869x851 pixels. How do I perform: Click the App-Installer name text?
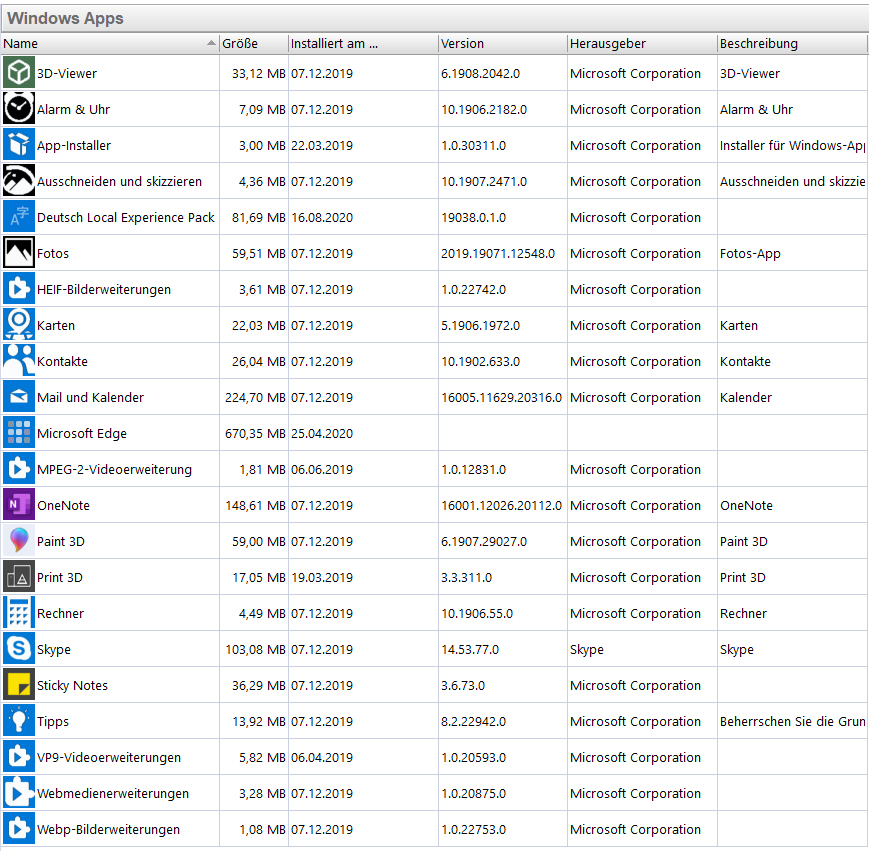[74, 146]
